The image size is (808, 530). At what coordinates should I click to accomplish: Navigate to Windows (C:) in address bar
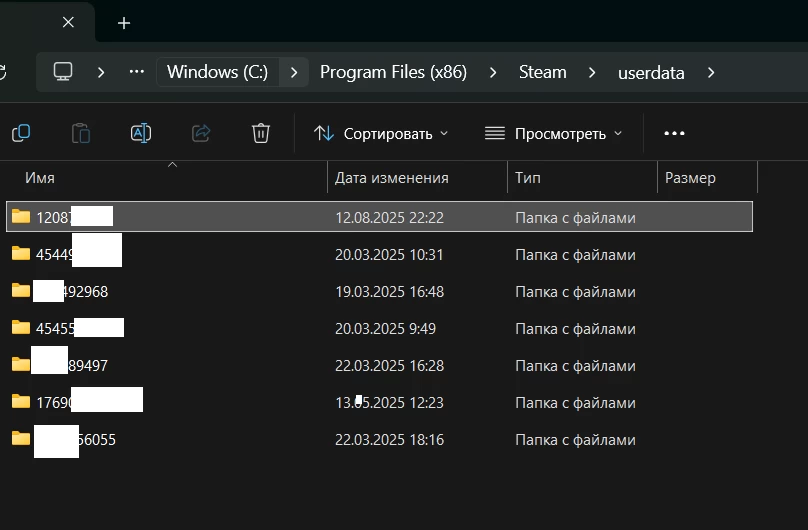(x=217, y=72)
